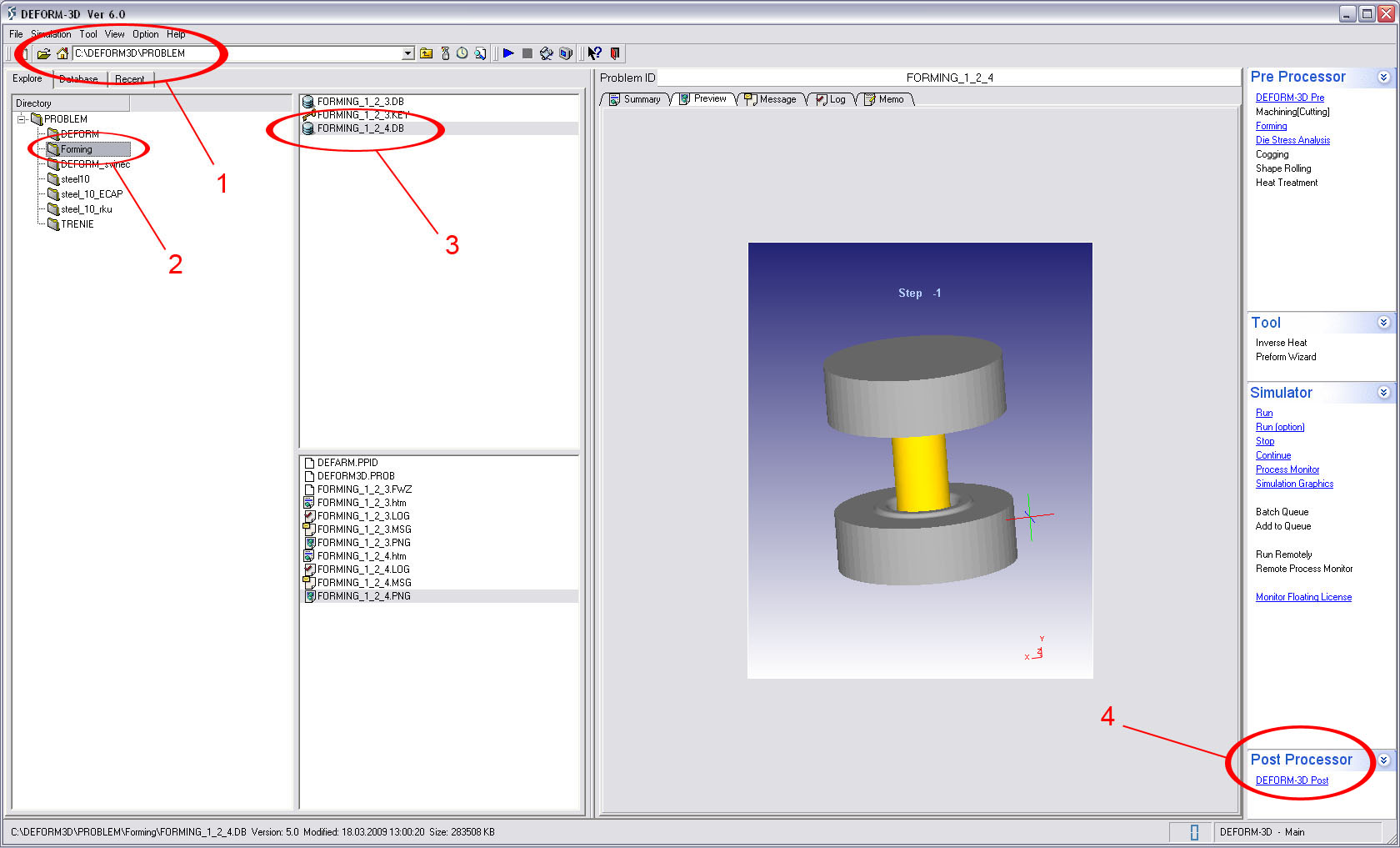Click the TRENIE folder icon
The image size is (1400, 848).
[x=53, y=224]
